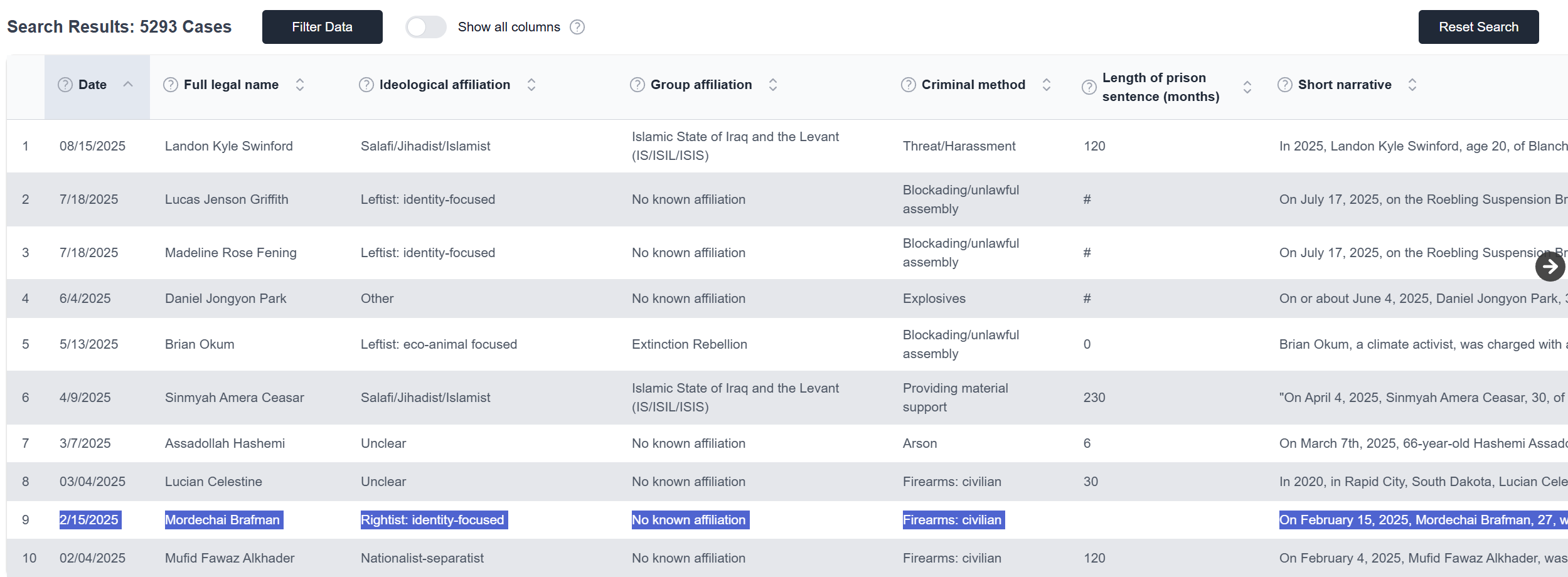
Task: Sort by Full legal name arrows
Action: (x=300, y=85)
